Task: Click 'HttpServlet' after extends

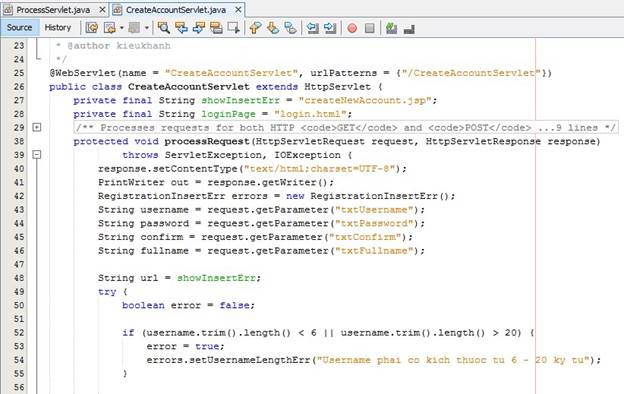Action: (337, 87)
